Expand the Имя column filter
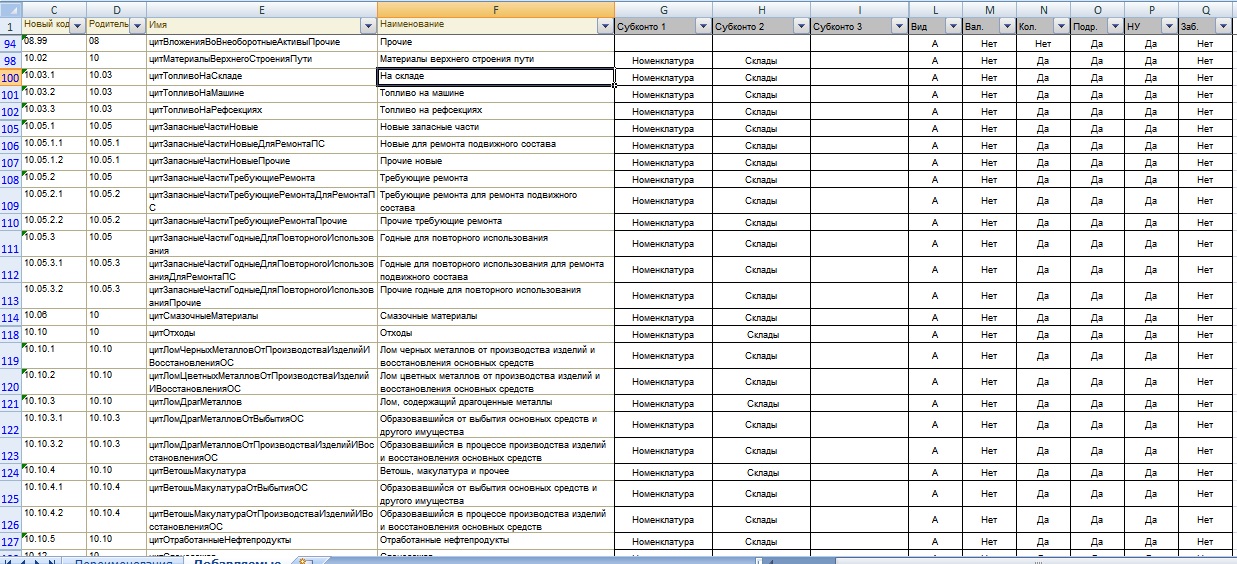 [368, 26]
